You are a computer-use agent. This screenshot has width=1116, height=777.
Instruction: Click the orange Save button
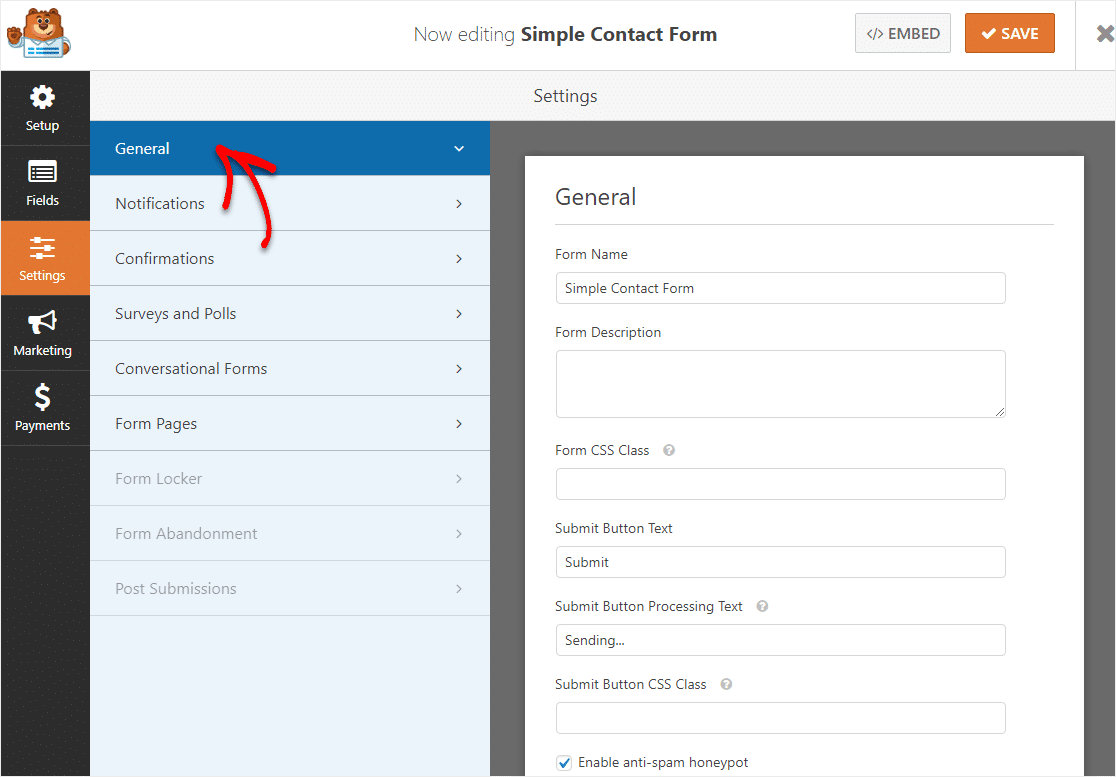[x=1009, y=33]
